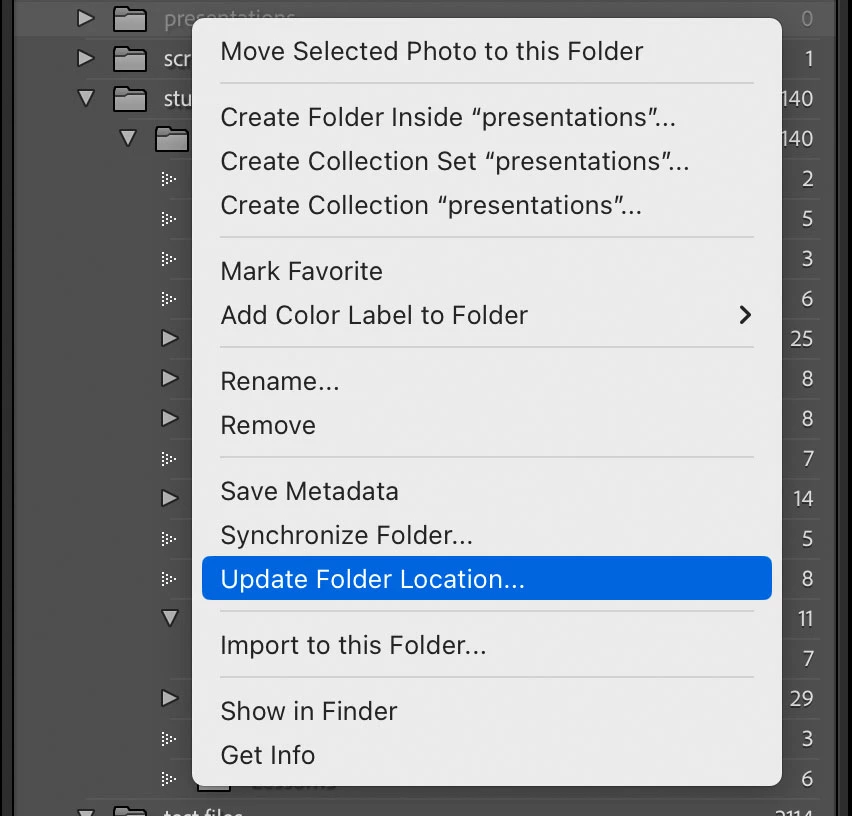
Task: Expand the presentations folder triangle
Action: click(x=86, y=18)
